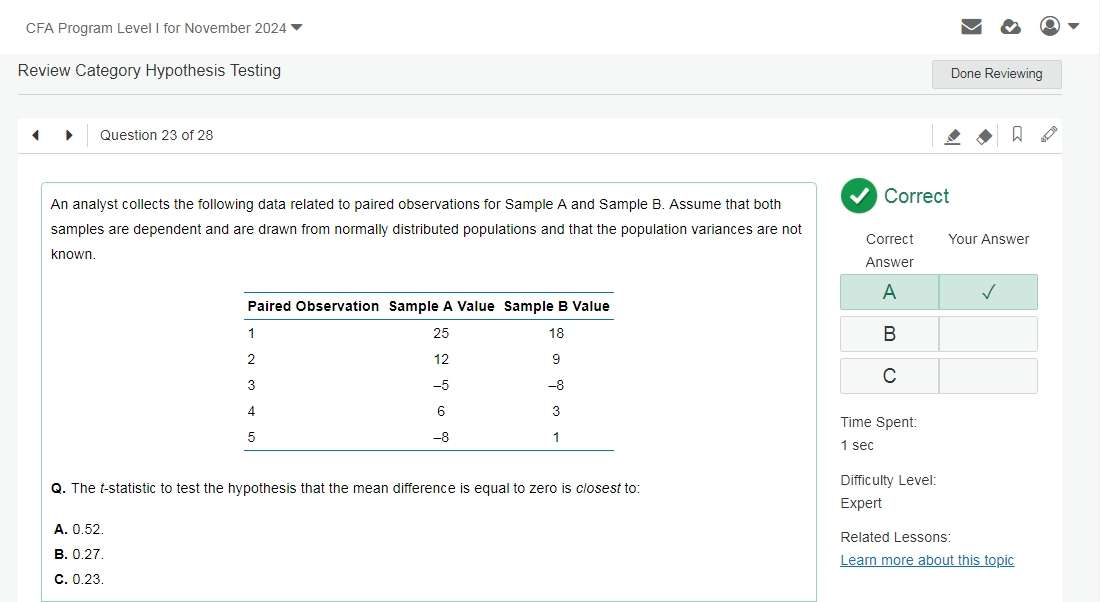The height and width of the screenshot is (602, 1100).
Task: Select the eraser tool
Action: (x=985, y=136)
